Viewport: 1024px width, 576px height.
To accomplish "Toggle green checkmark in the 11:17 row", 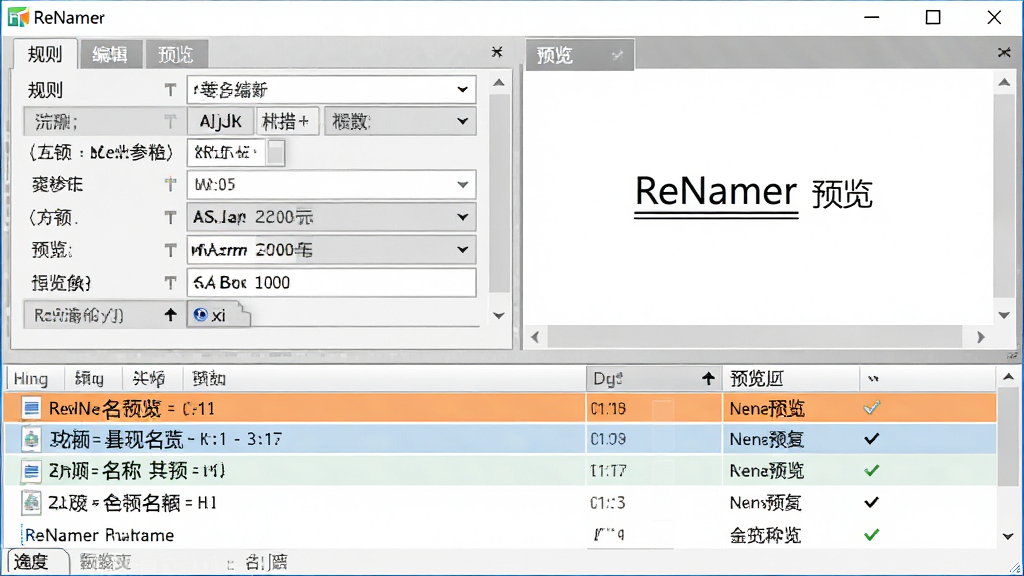I will [872, 470].
